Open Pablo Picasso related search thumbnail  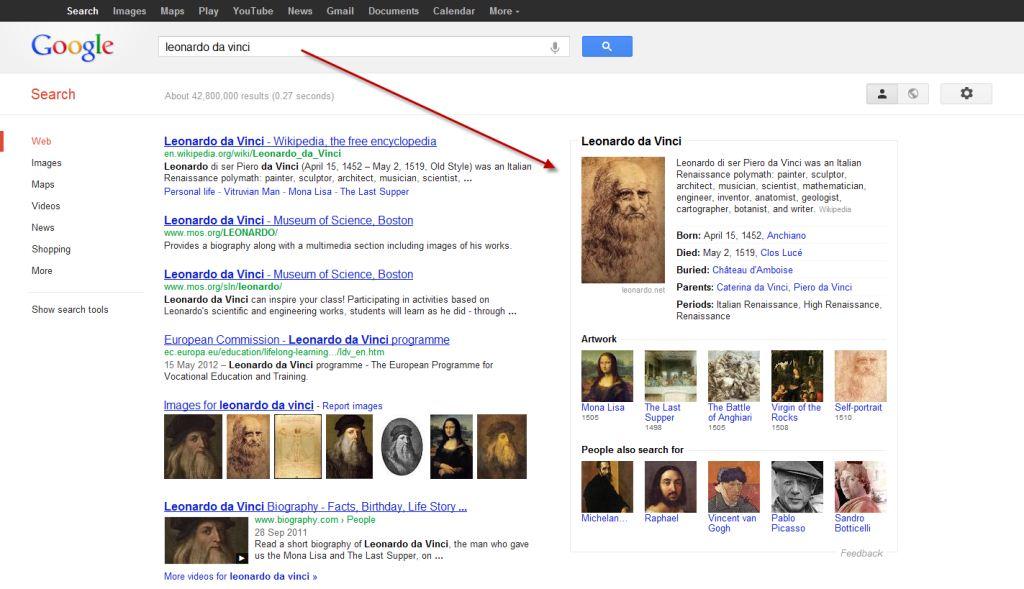[x=797, y=486]
